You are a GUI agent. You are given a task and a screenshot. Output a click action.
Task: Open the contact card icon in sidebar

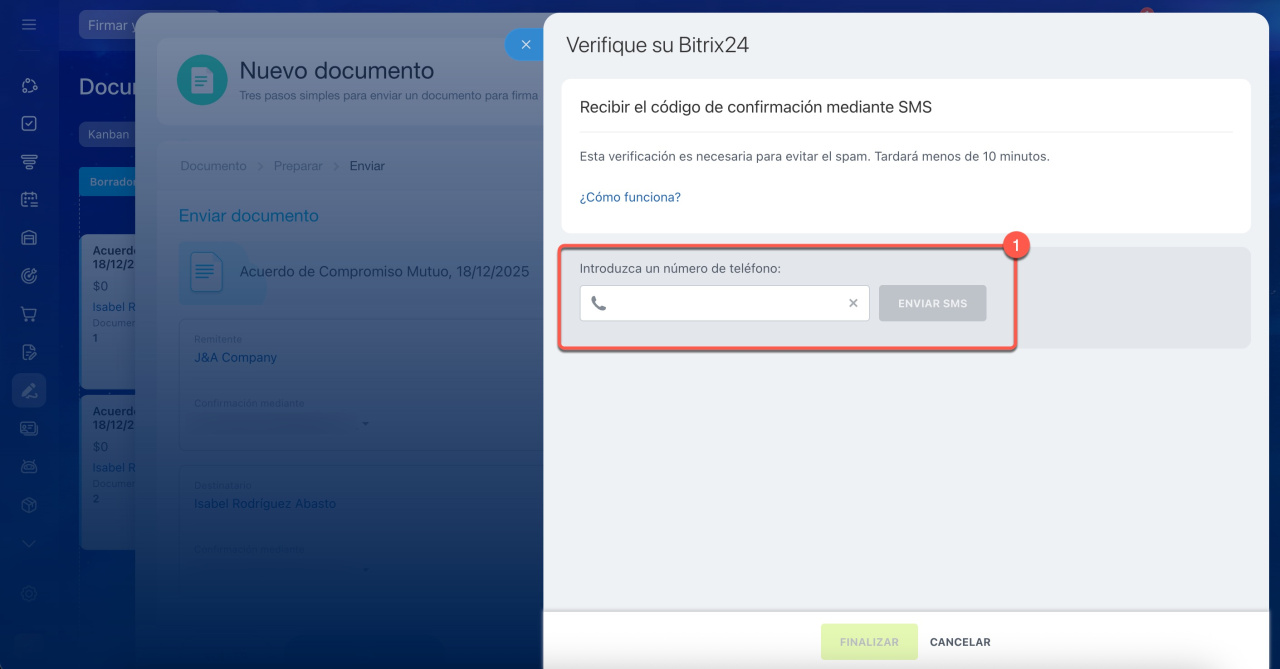(29, 428)
